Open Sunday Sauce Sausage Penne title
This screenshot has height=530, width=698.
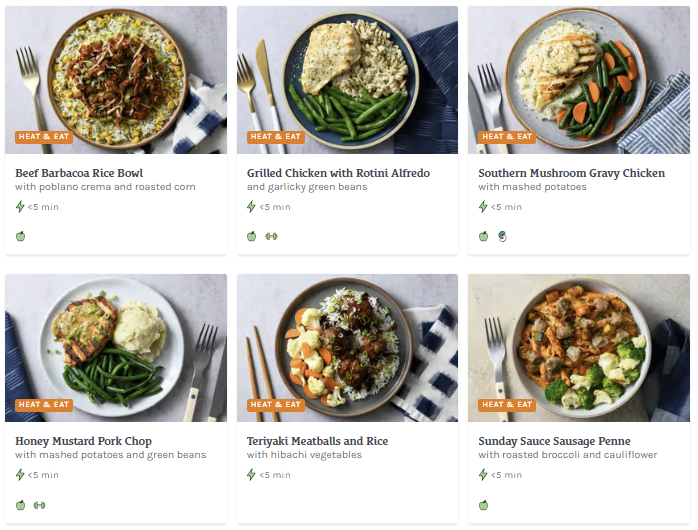coord(554,441)
